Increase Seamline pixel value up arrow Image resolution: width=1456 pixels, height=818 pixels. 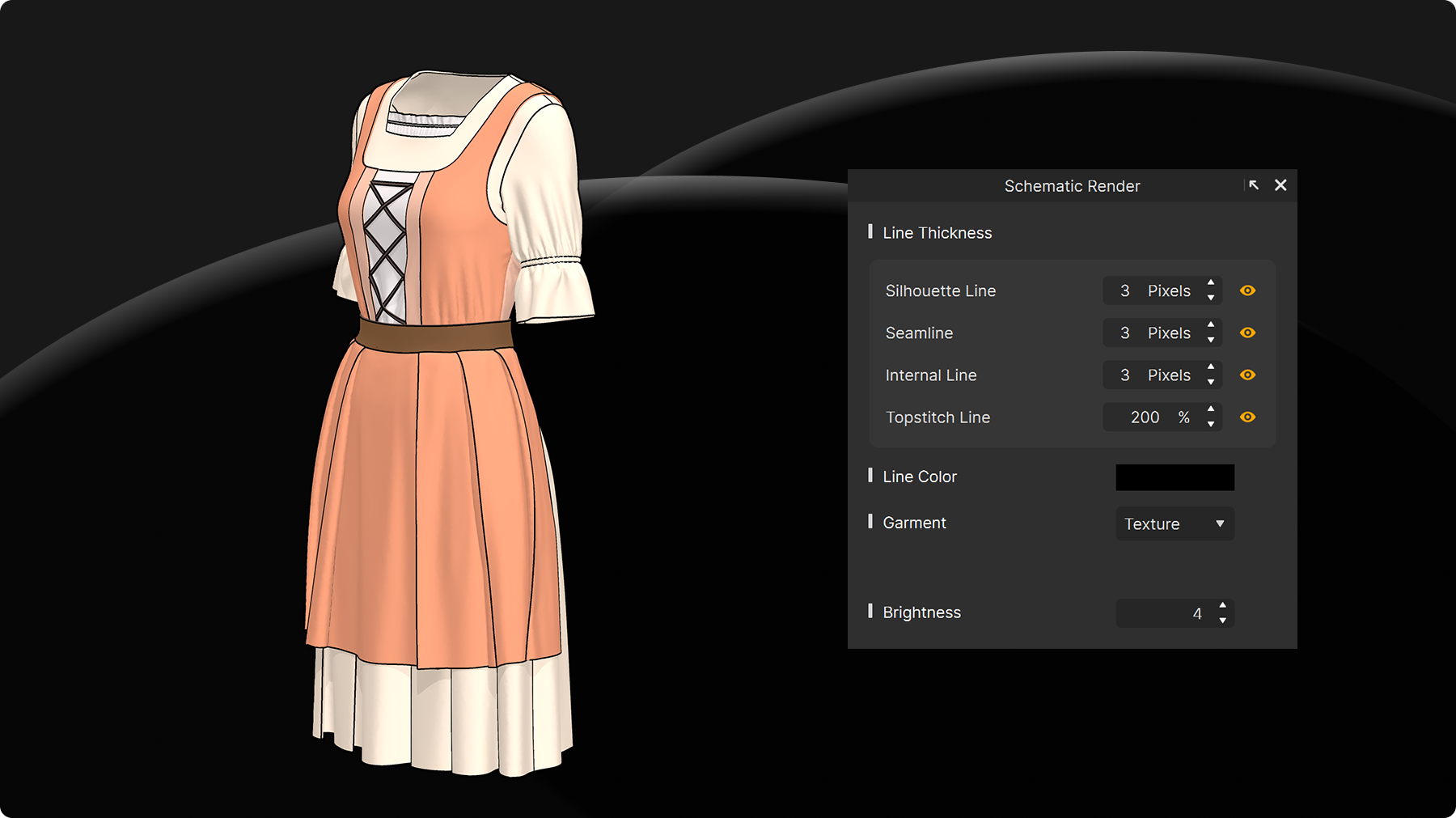[1211, 324]
